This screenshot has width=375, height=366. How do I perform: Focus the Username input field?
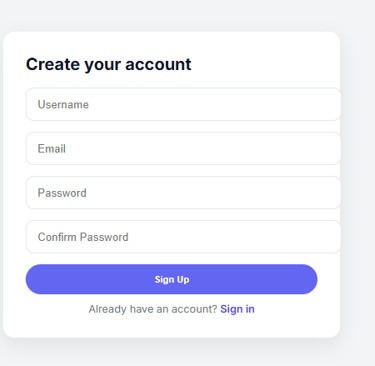[183, 104]
